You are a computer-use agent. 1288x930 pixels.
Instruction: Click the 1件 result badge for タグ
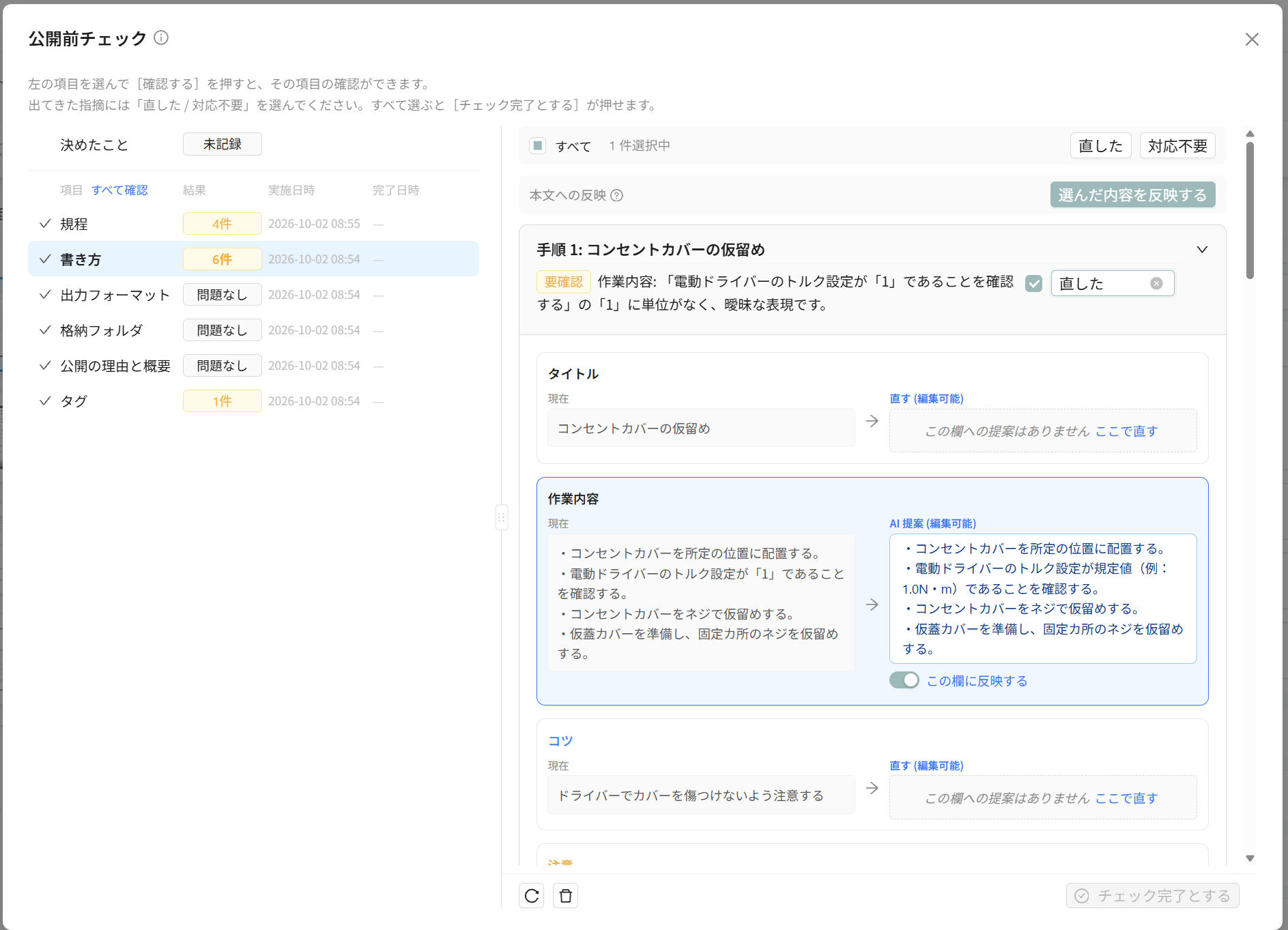pyautogui.click(x=222, y=401)
